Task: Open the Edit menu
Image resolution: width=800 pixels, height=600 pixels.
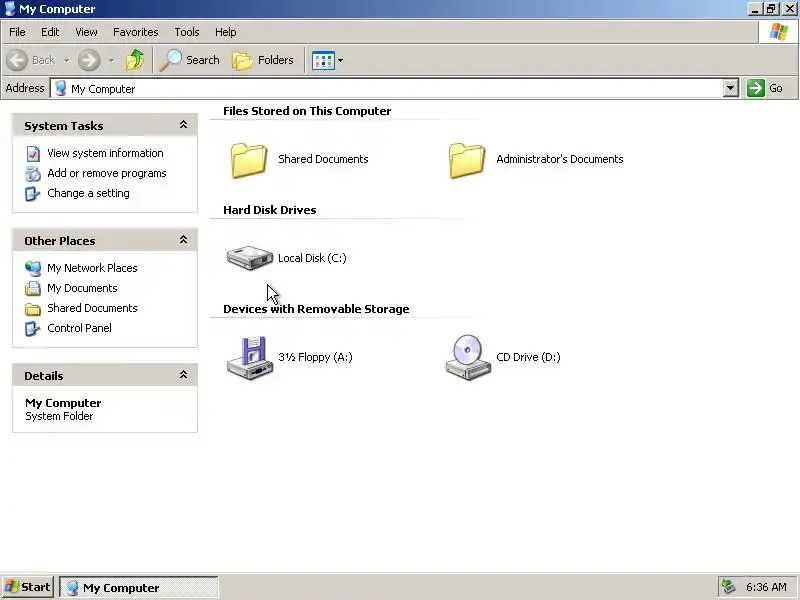Action: (x=50, y=32)
